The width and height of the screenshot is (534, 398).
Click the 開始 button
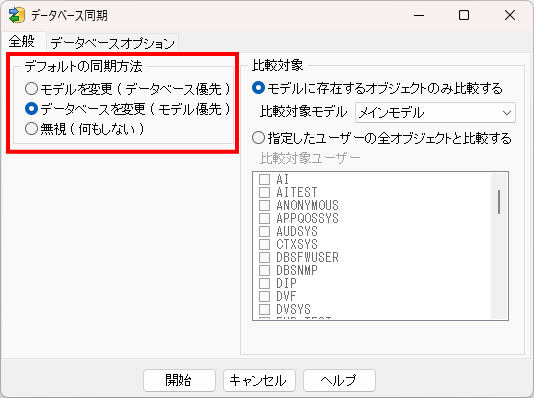[x=179, y=380]
